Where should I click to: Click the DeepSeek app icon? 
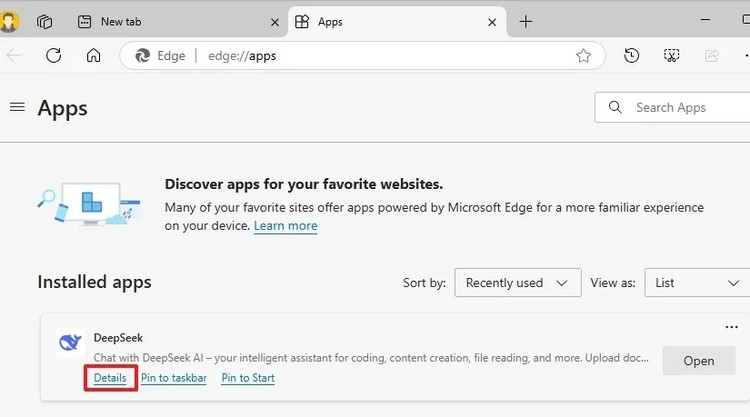coord(70,342)
